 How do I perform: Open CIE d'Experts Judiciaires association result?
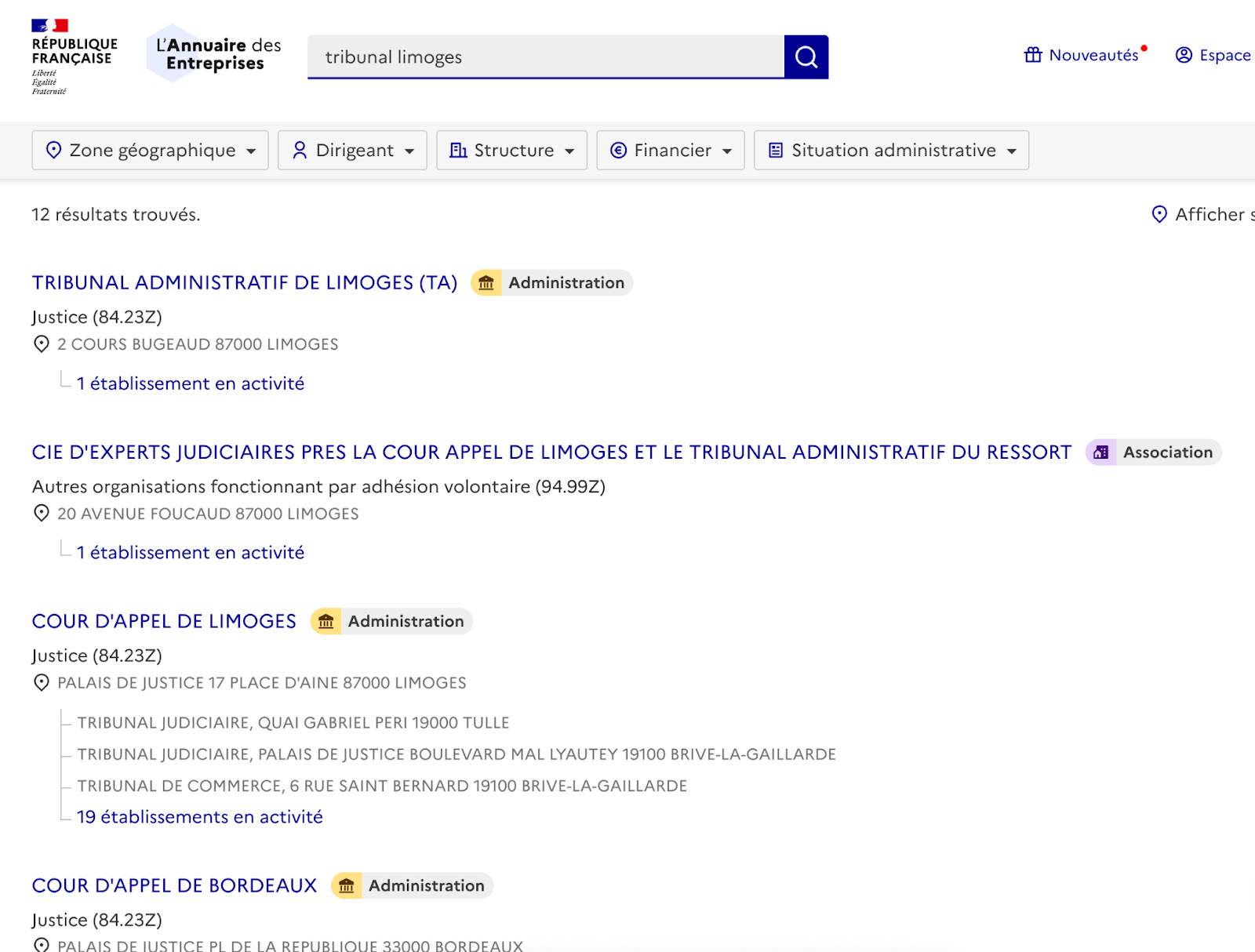click(551, 452)
